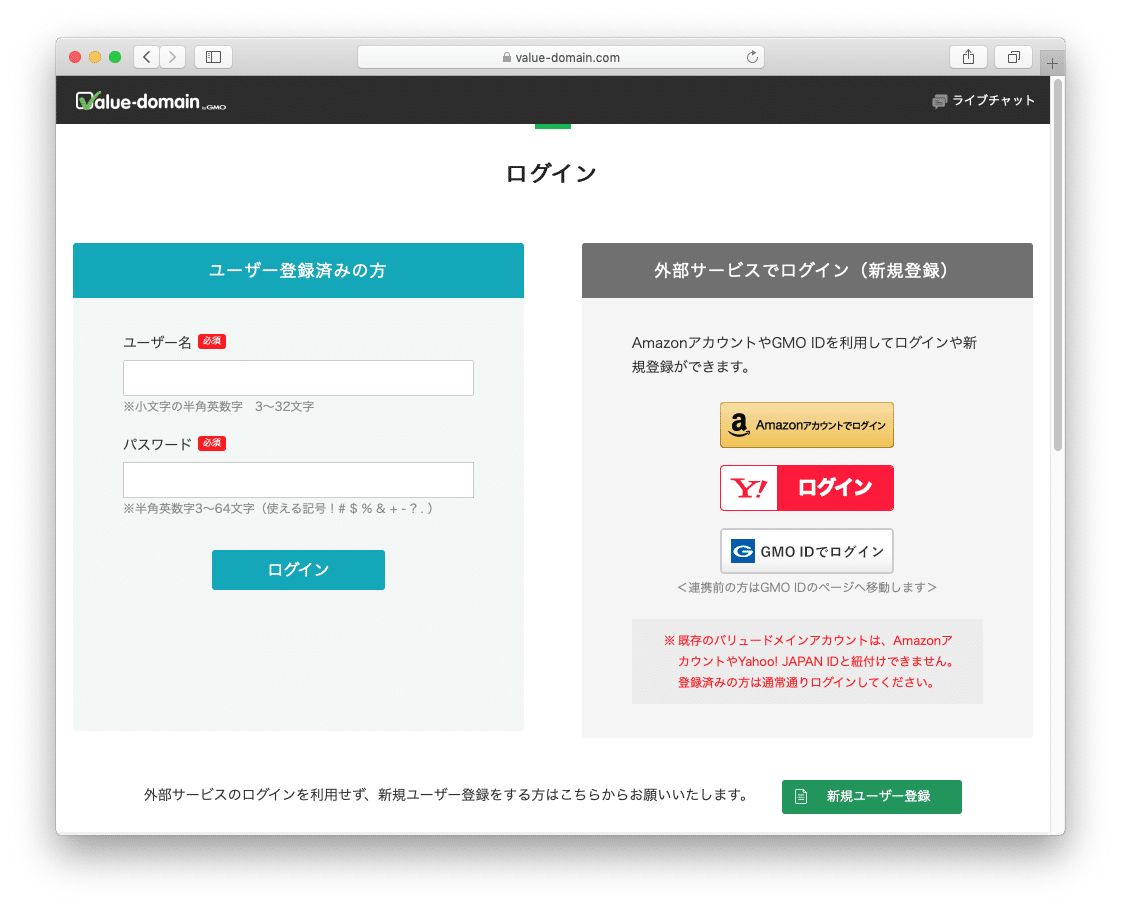Click the Y! icon on the Yahoo login button
The height and width of the screenshot is (909, 1121).
[x=748, y=487]
